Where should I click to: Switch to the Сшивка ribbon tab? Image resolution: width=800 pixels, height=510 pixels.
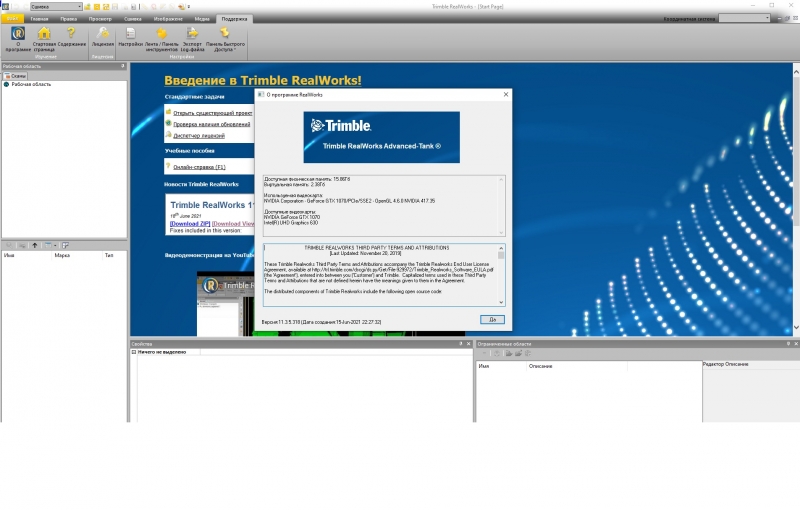133,19
